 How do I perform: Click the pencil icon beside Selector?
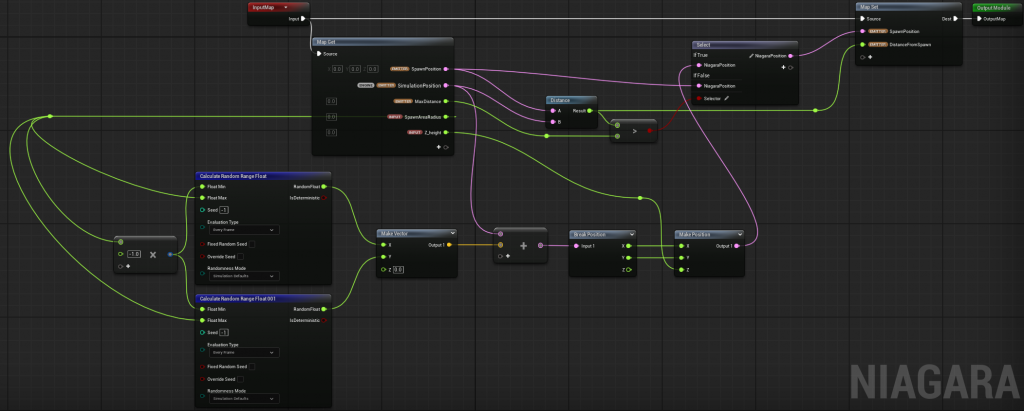pos(727,98)
